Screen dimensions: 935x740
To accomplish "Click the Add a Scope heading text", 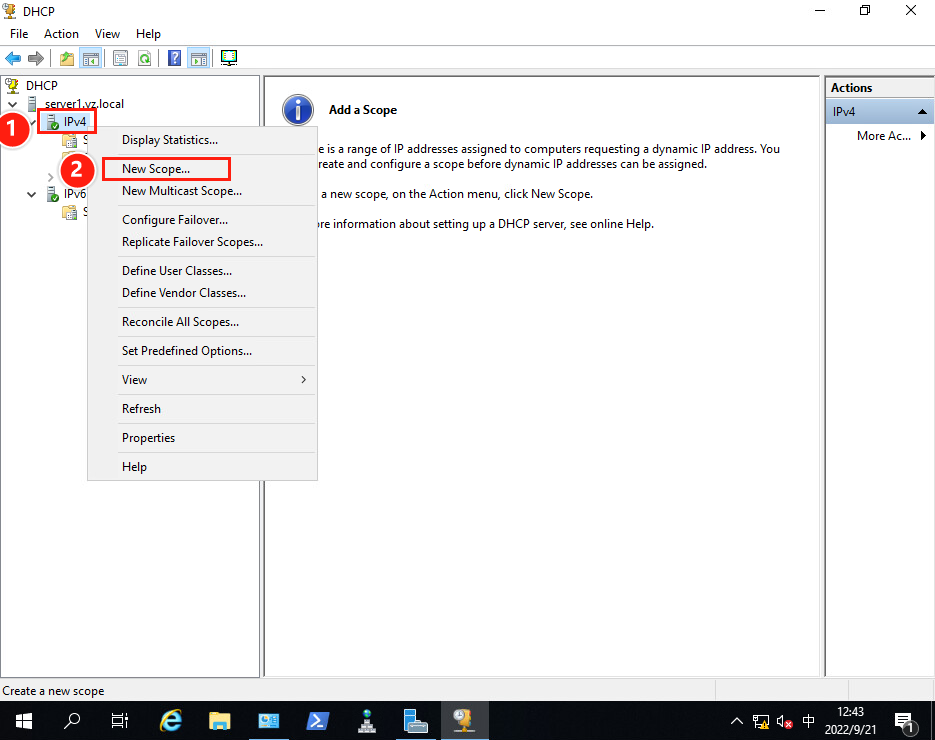I will click(363, 110).
